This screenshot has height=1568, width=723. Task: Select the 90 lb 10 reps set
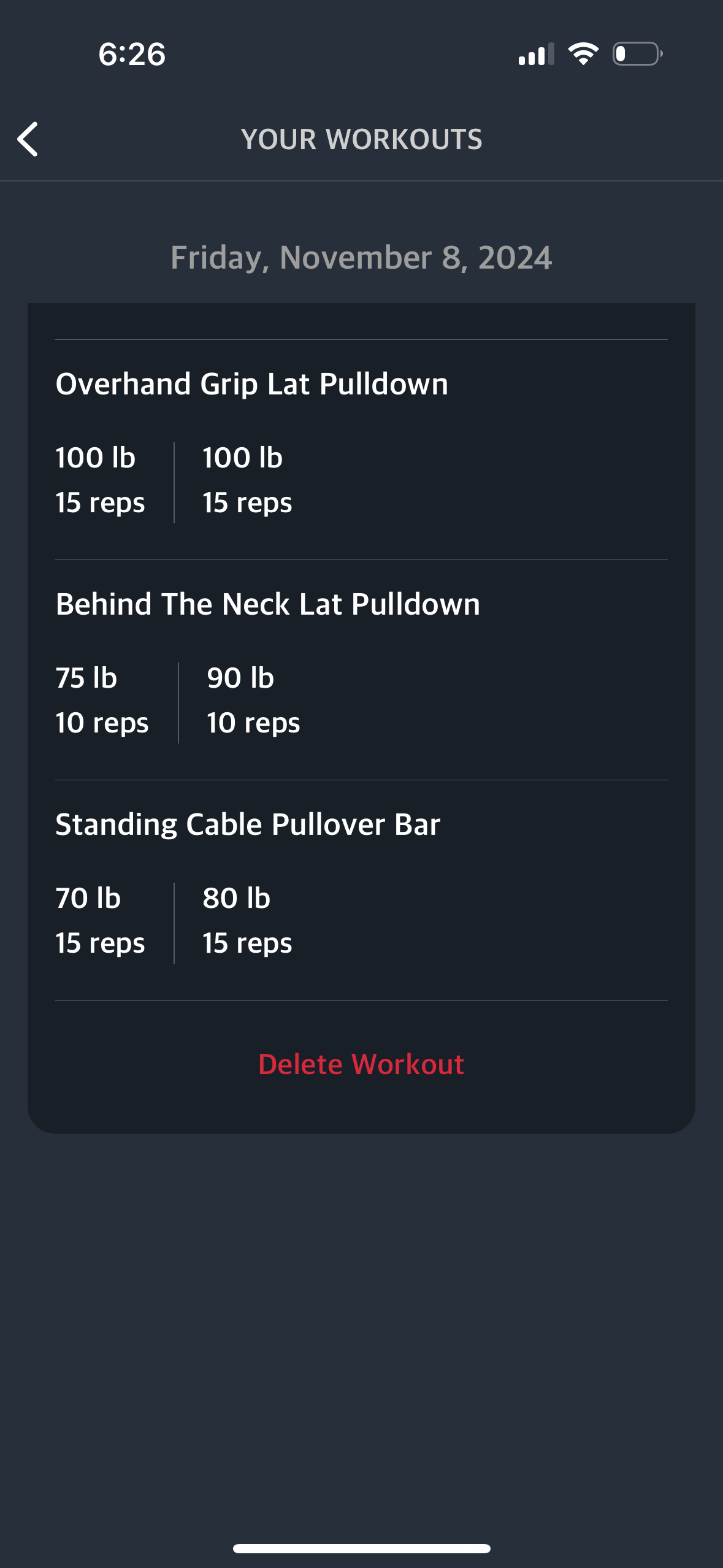[x=253, y=701]
